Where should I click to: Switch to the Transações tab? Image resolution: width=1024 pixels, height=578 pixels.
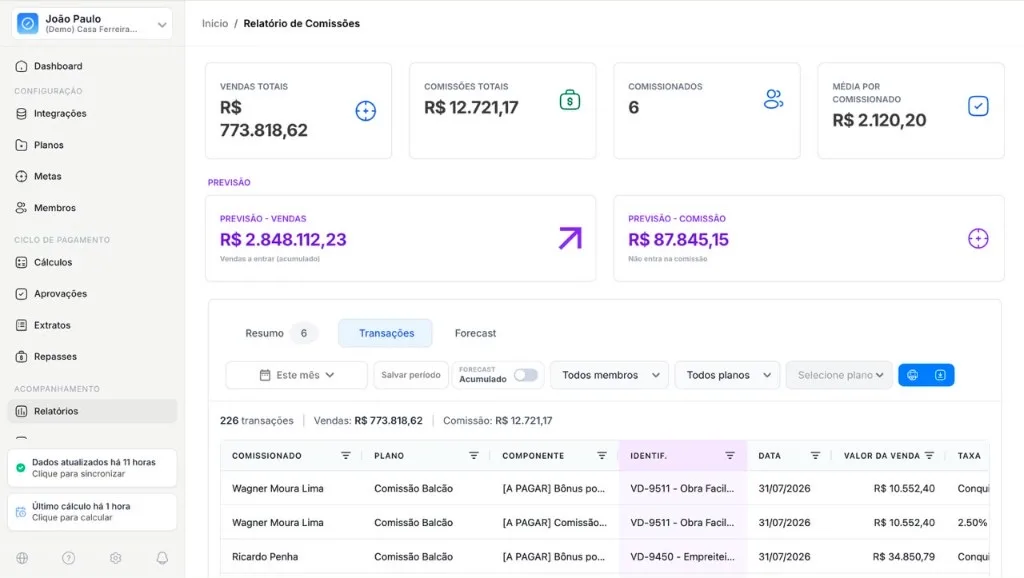click(x=386, y=333)
